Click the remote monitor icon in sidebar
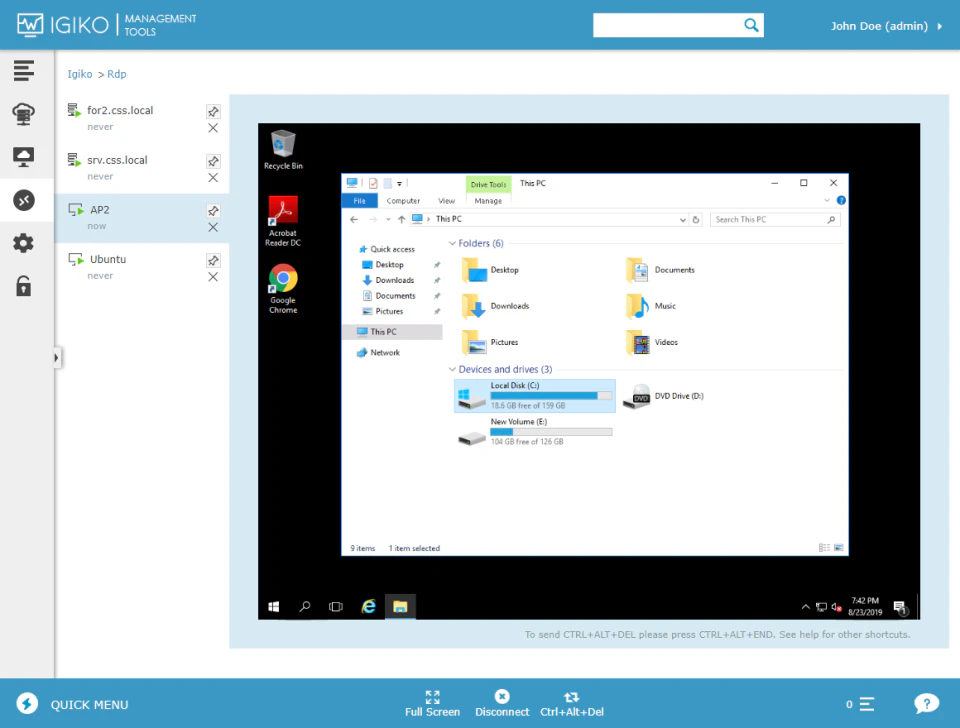Viewport: 960px width, 728px height. click(26, 156)
